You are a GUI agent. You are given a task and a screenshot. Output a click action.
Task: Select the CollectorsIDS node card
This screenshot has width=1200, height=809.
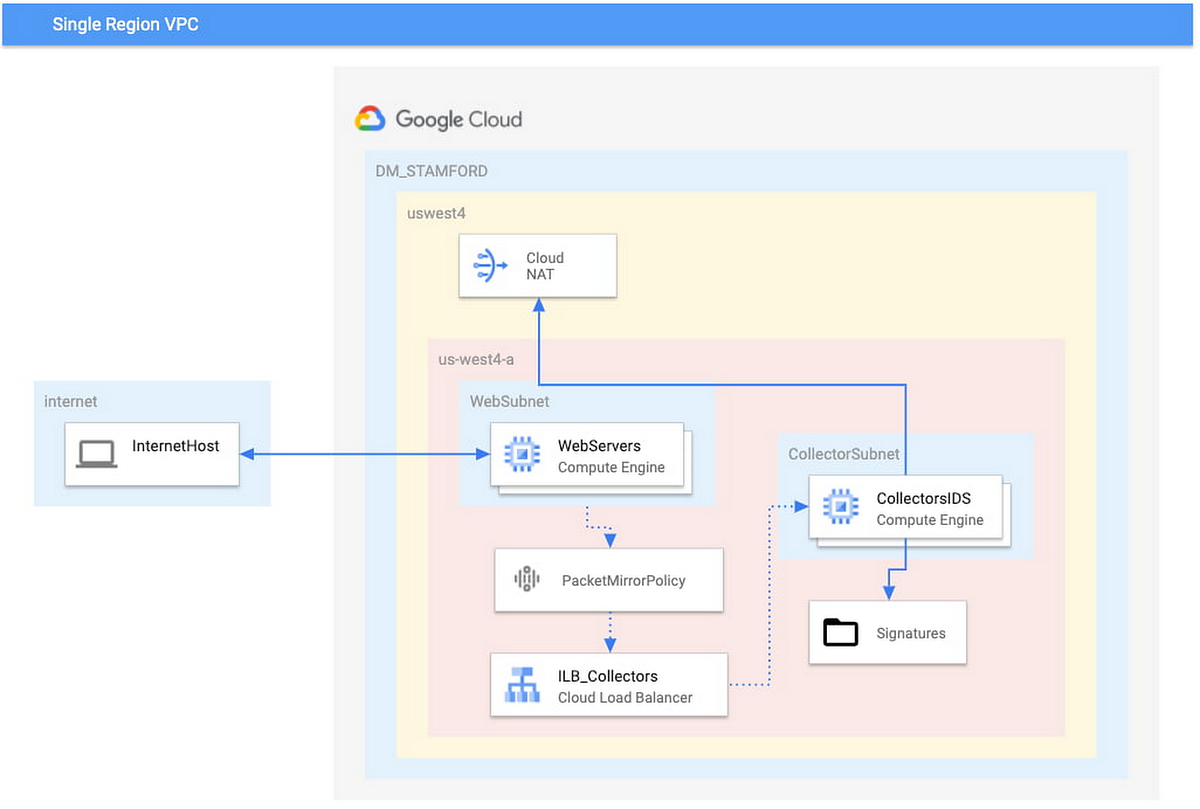(905, 508)
